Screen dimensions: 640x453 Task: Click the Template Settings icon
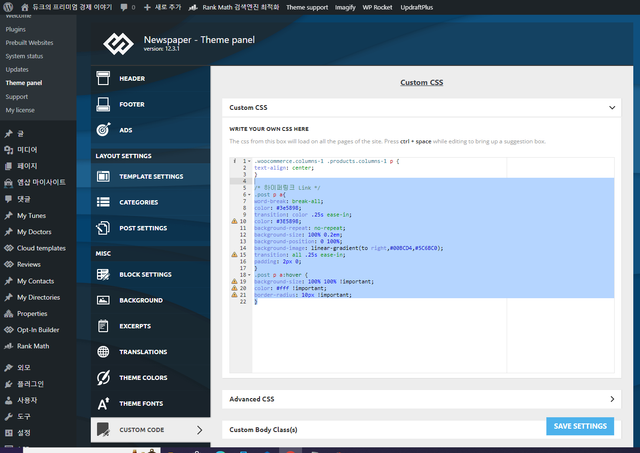(x=103, y=176)
